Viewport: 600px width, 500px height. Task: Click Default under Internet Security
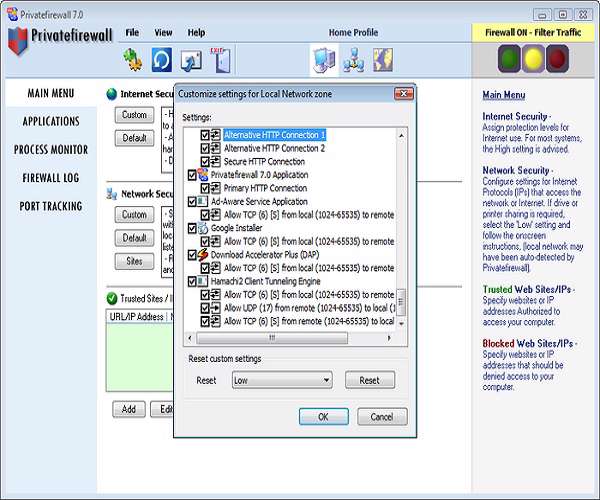(134, 138)
